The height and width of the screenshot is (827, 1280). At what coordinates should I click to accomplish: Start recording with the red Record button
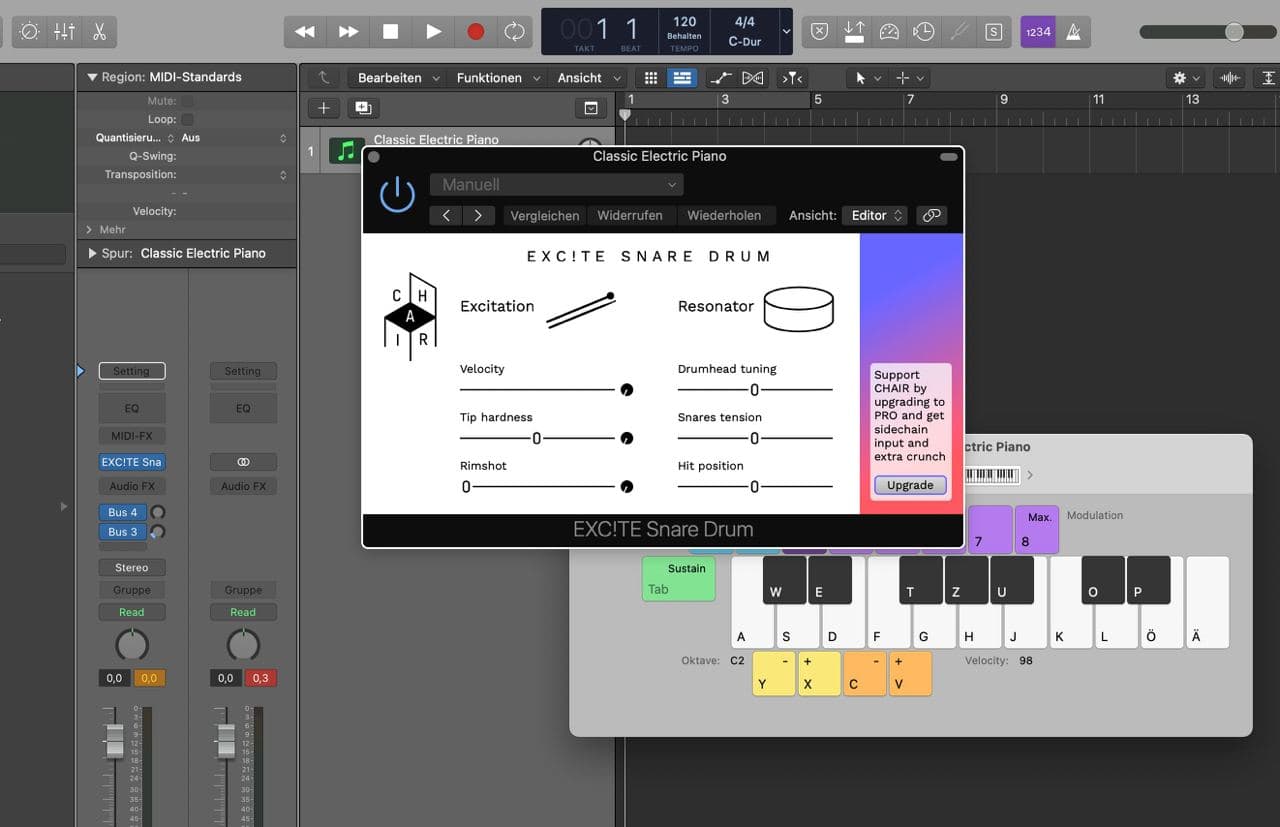[x=476, y=32]
